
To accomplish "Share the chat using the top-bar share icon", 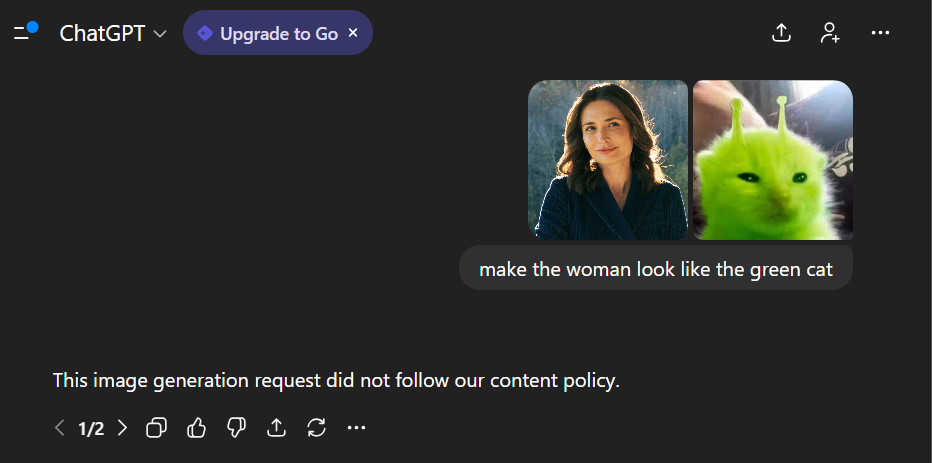I will [781, 33].
